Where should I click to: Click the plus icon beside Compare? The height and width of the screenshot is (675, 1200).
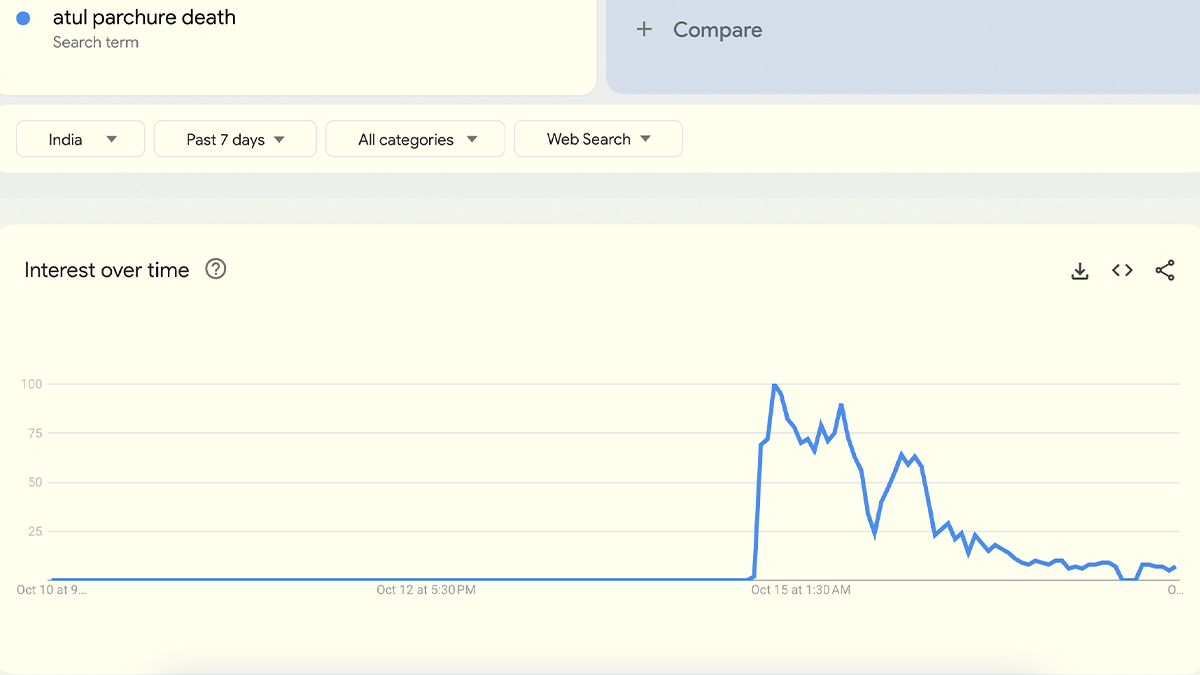[644, 30]
